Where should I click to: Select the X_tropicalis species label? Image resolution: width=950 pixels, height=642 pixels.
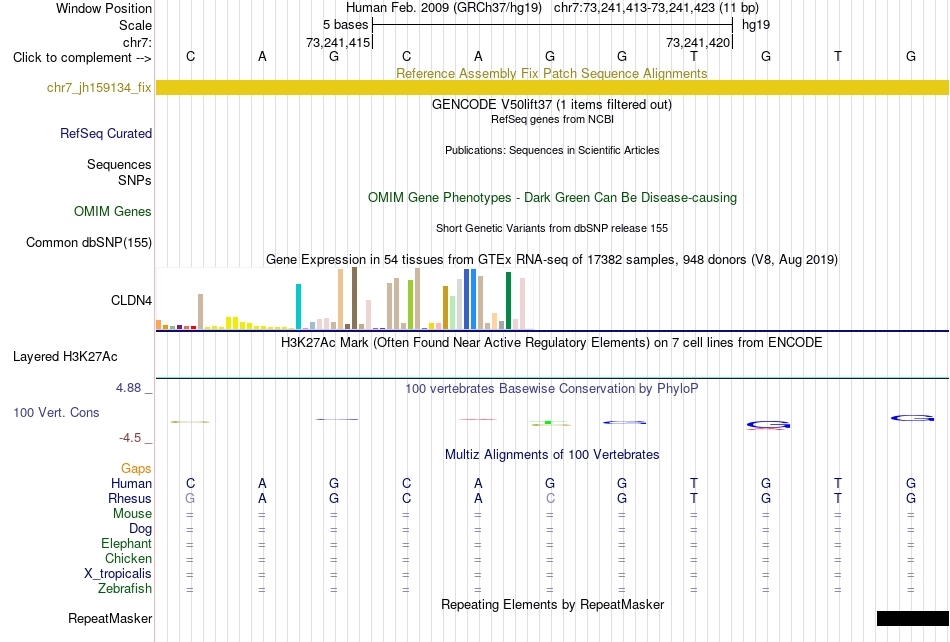(118, 574)
